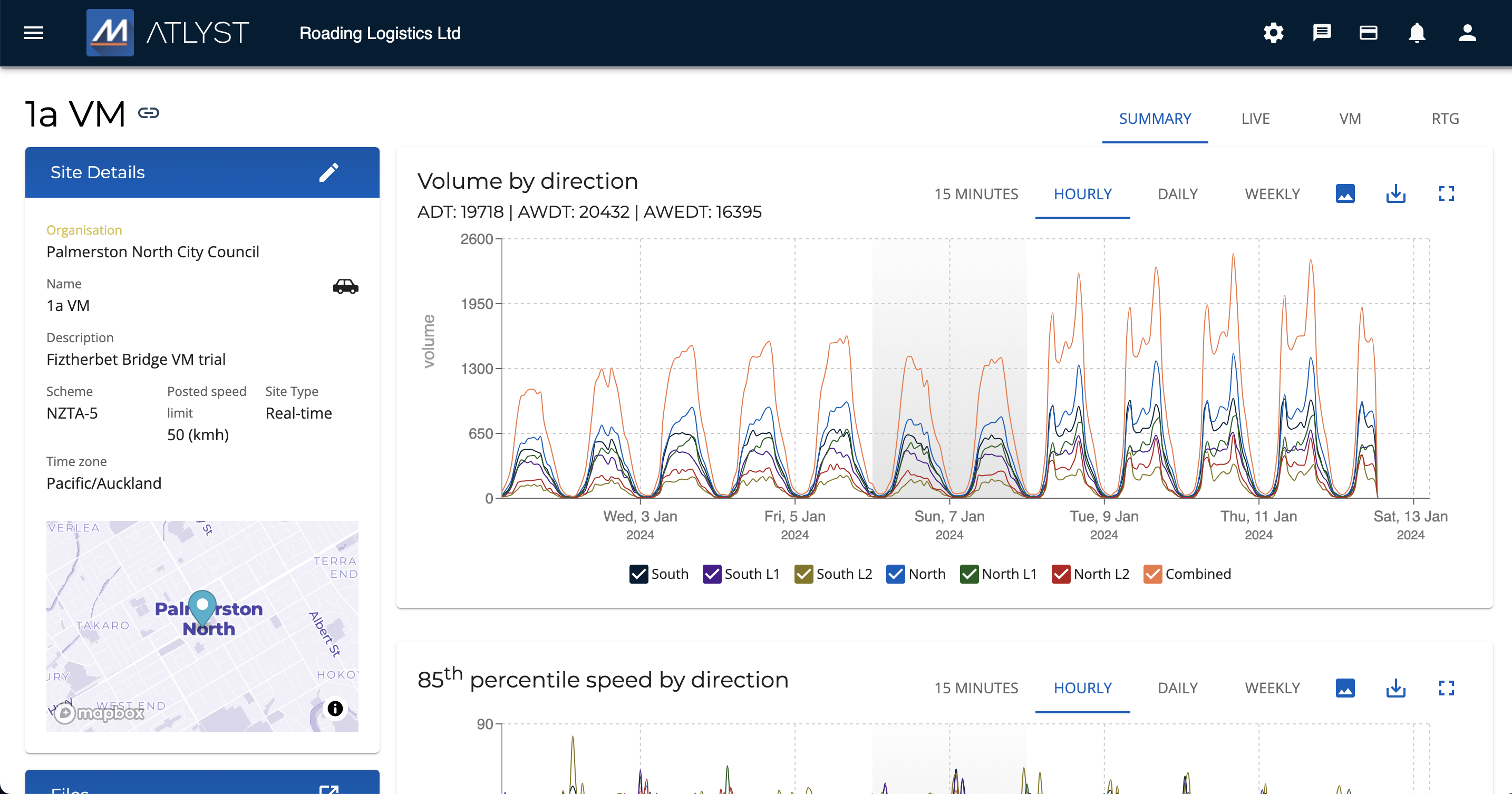Open the messages chat icon
This screenshot has height=794, width=1512.
click(x=1321, y=33)
